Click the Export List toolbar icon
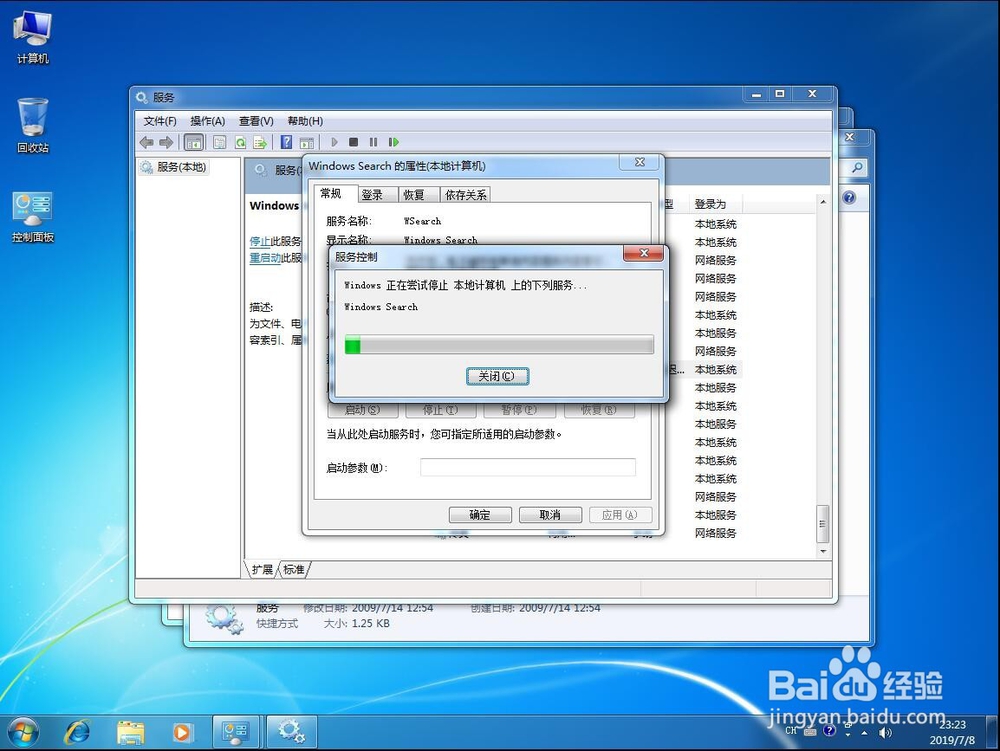1000x751 pixels. tap(261, 142)
